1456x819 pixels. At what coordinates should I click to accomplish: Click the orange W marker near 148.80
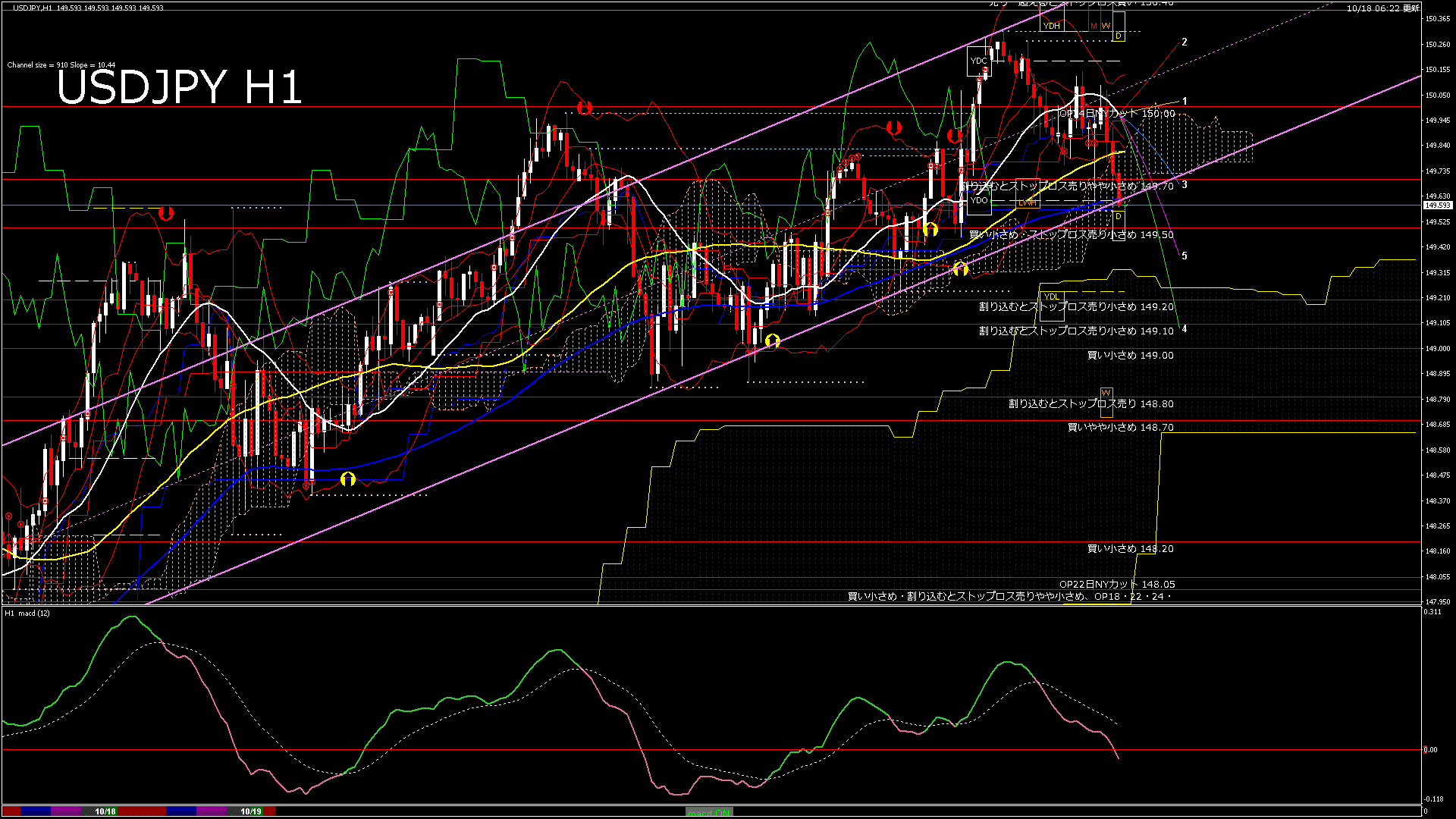click(x=1106, y=393)
